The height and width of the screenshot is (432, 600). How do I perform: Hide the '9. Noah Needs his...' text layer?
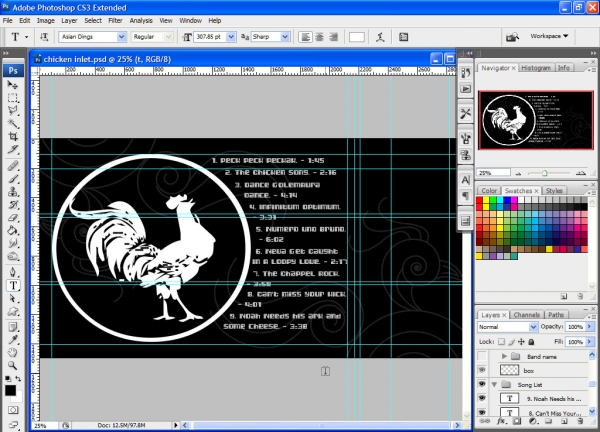coord(482,398)
